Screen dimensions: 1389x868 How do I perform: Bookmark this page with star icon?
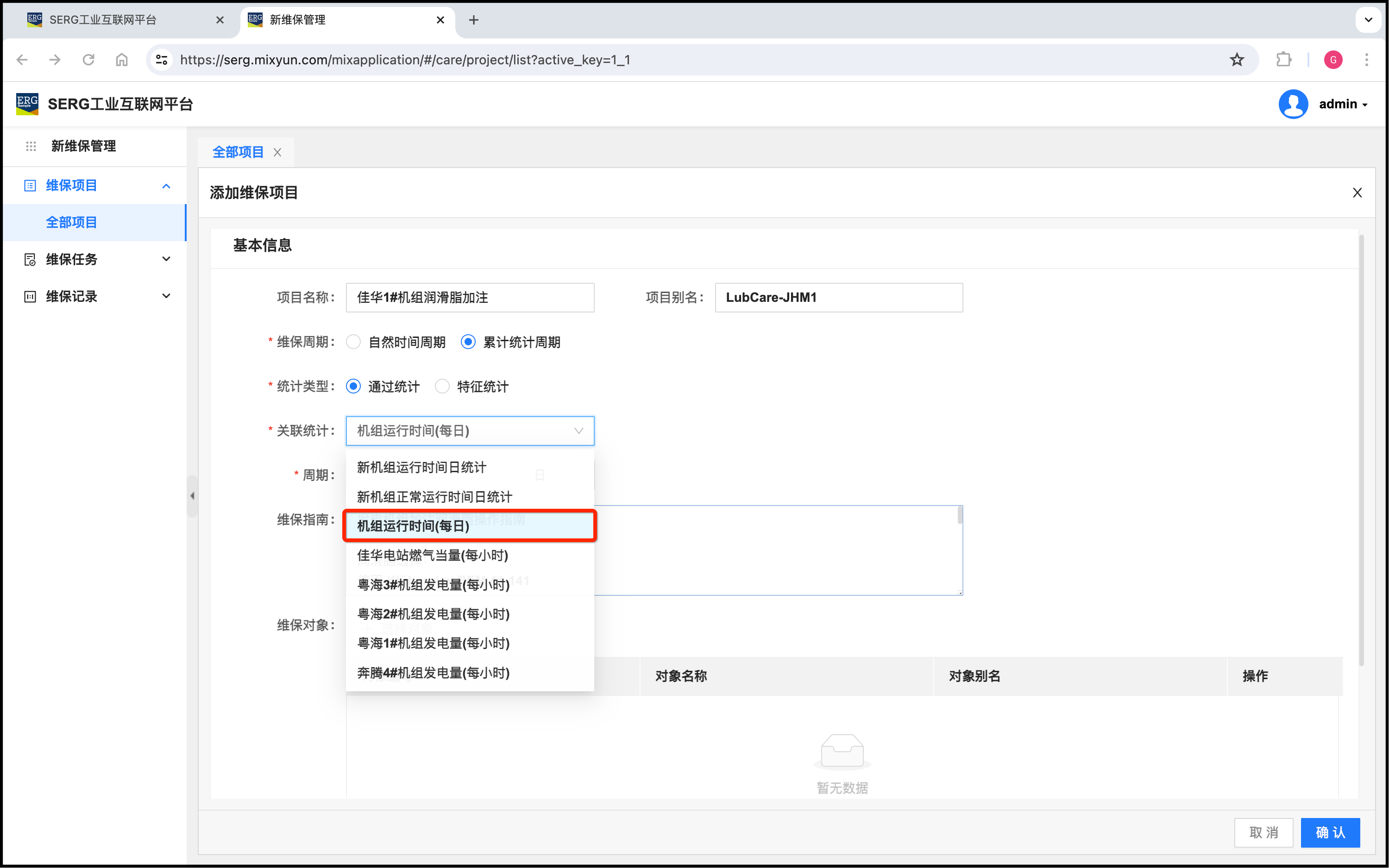pos(1236,60)
